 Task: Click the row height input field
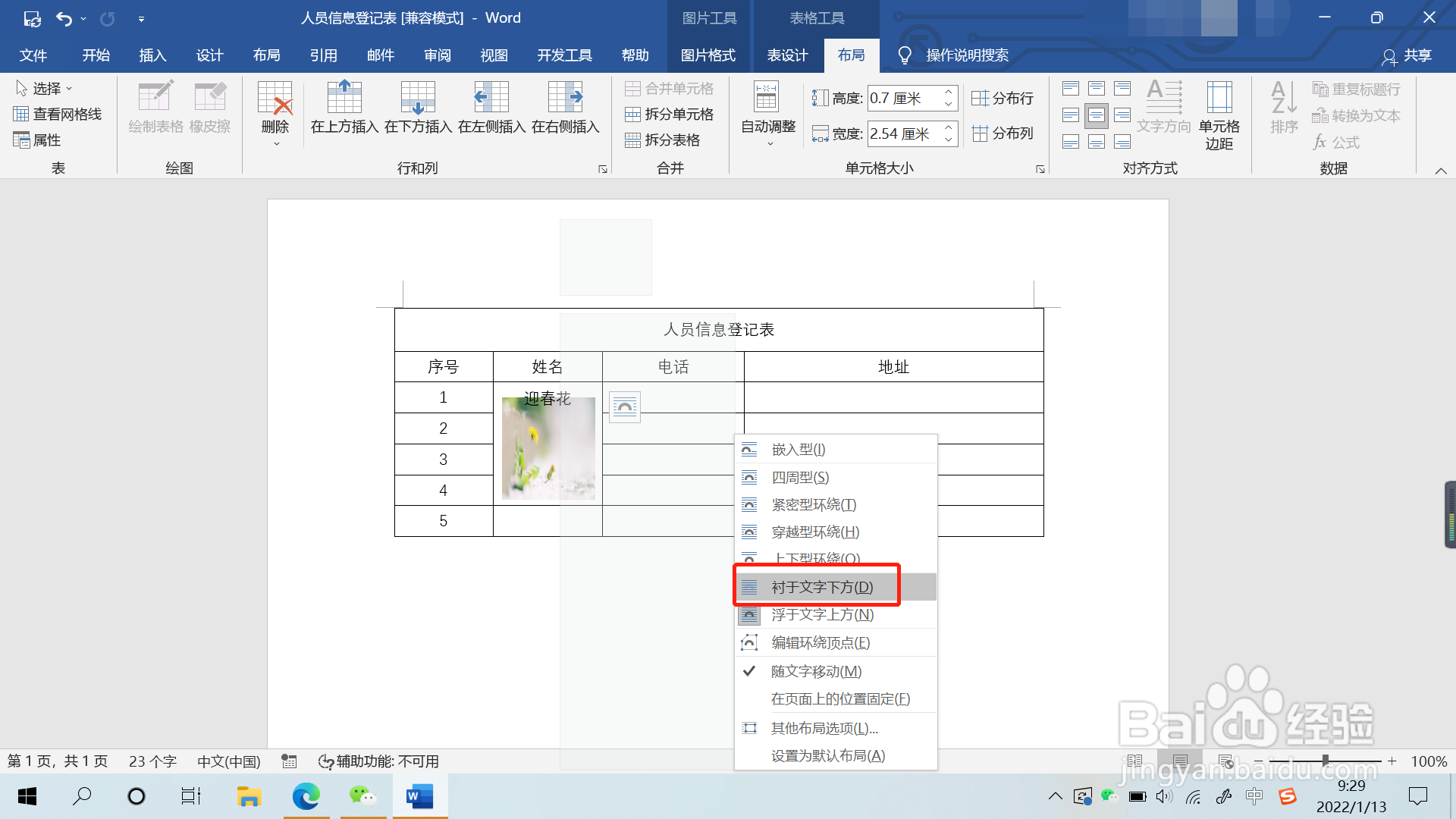904,99
